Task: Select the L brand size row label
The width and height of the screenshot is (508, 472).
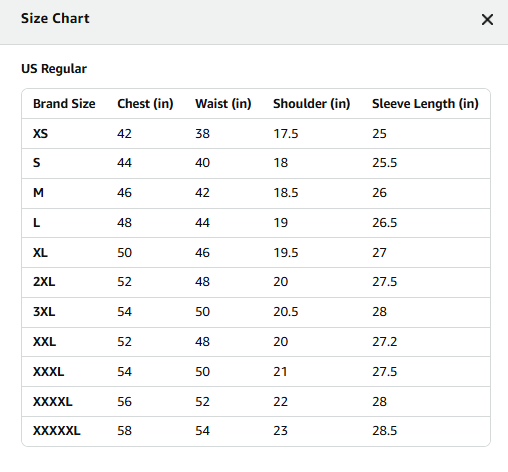Action: coord(36,223)
